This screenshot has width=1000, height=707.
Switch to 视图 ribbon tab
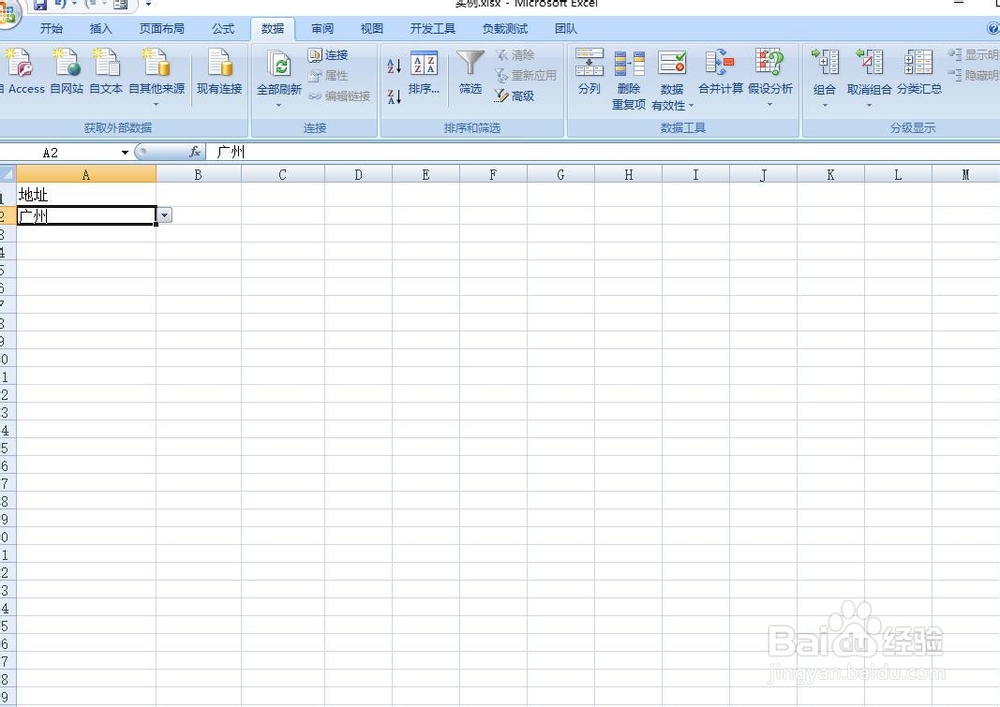click(x=372, y=29)
